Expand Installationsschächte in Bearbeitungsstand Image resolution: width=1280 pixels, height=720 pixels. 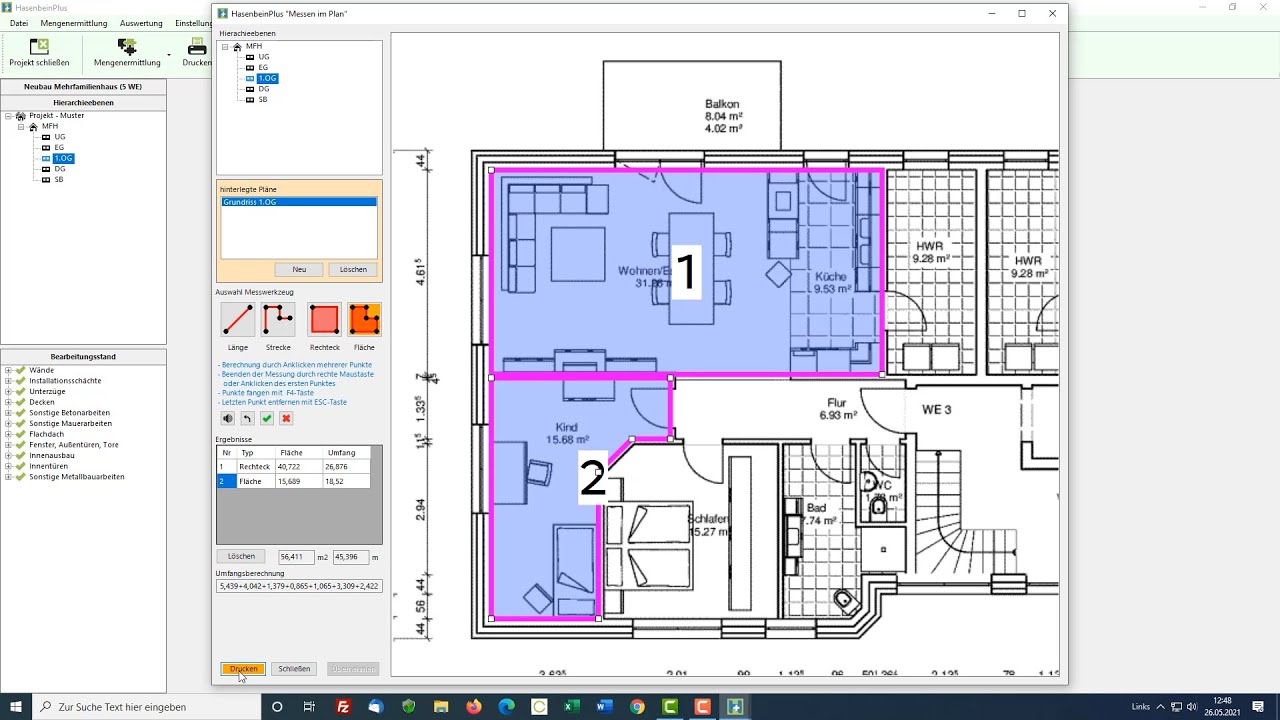click(x=8, y=381)
